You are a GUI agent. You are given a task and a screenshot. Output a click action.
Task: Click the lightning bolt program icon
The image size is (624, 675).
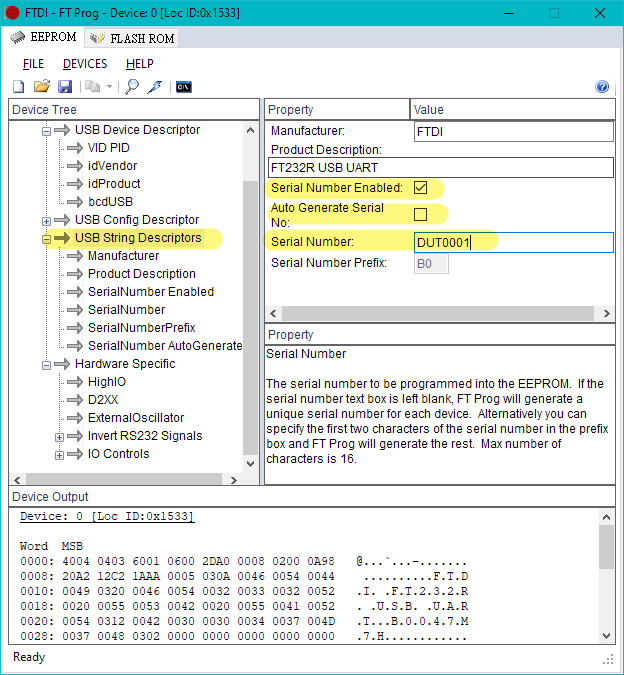pyautogui.click(x=154, y=87)
